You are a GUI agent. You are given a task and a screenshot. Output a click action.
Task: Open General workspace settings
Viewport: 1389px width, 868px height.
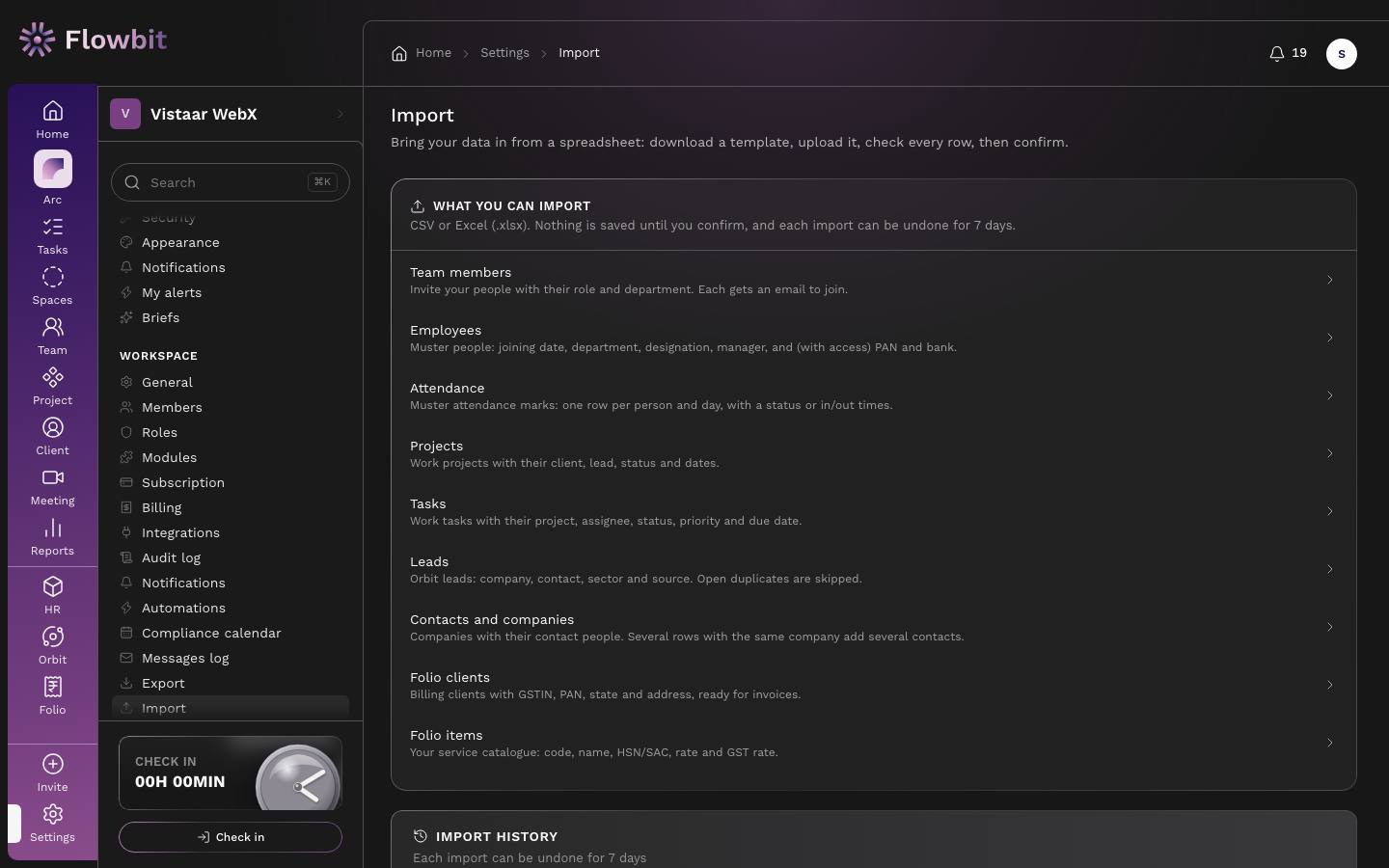231,383
